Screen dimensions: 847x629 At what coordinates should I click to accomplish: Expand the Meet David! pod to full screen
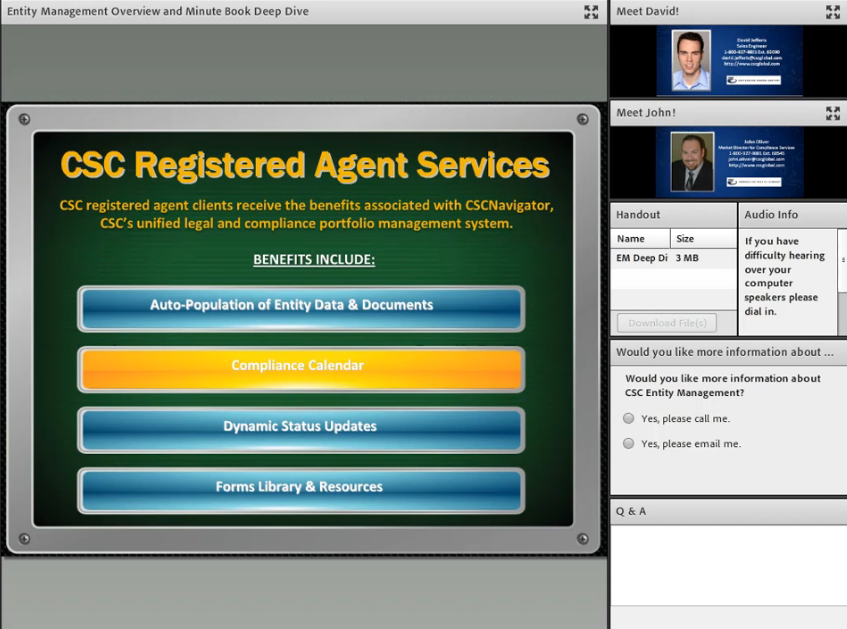click(833, 12)
